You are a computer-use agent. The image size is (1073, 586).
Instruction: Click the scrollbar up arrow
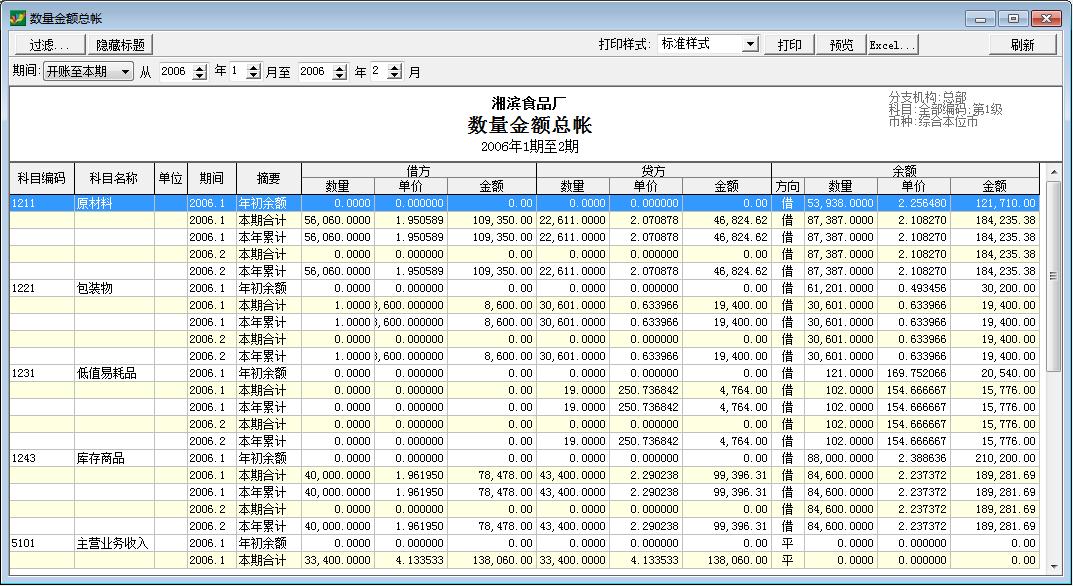tap(1054, 170)
